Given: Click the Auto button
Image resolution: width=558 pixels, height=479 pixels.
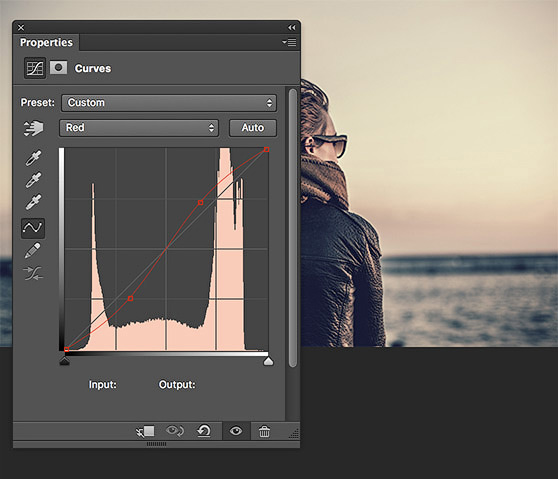Looking at the screenshot, I should (x=253, y=128).
